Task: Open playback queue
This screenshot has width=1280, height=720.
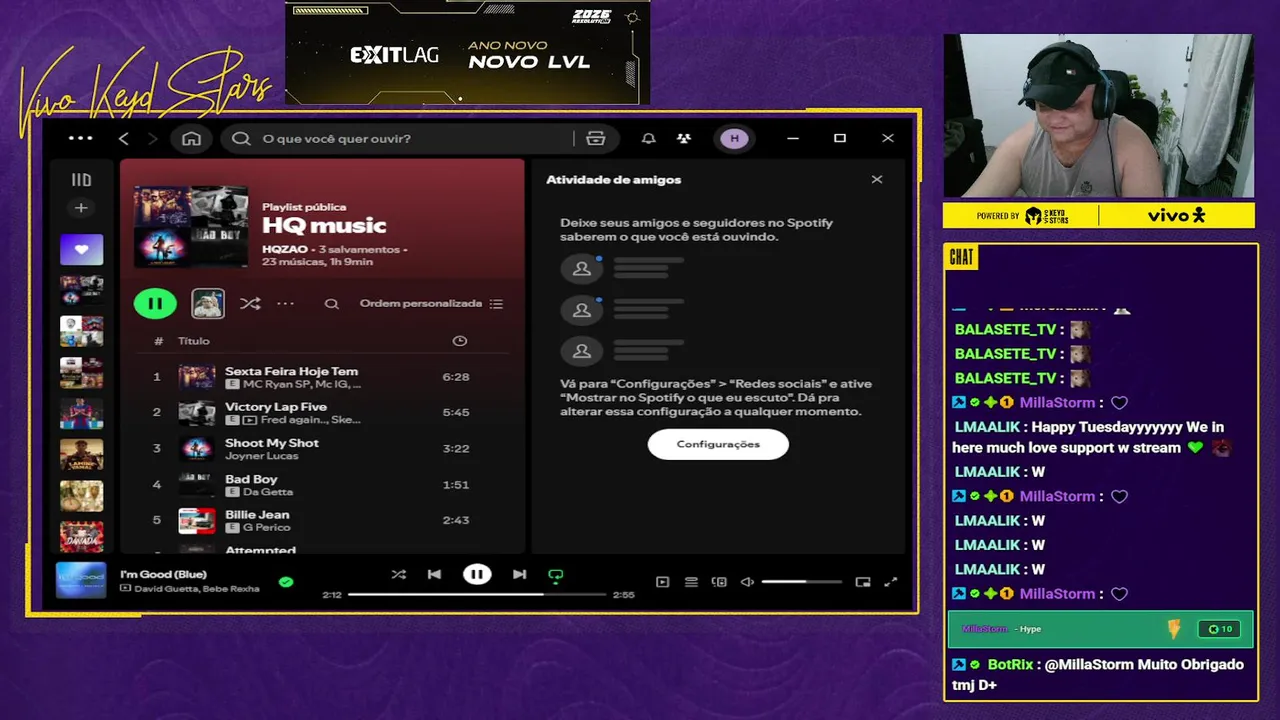Action: pyautogui.click(x=691, y=581)
